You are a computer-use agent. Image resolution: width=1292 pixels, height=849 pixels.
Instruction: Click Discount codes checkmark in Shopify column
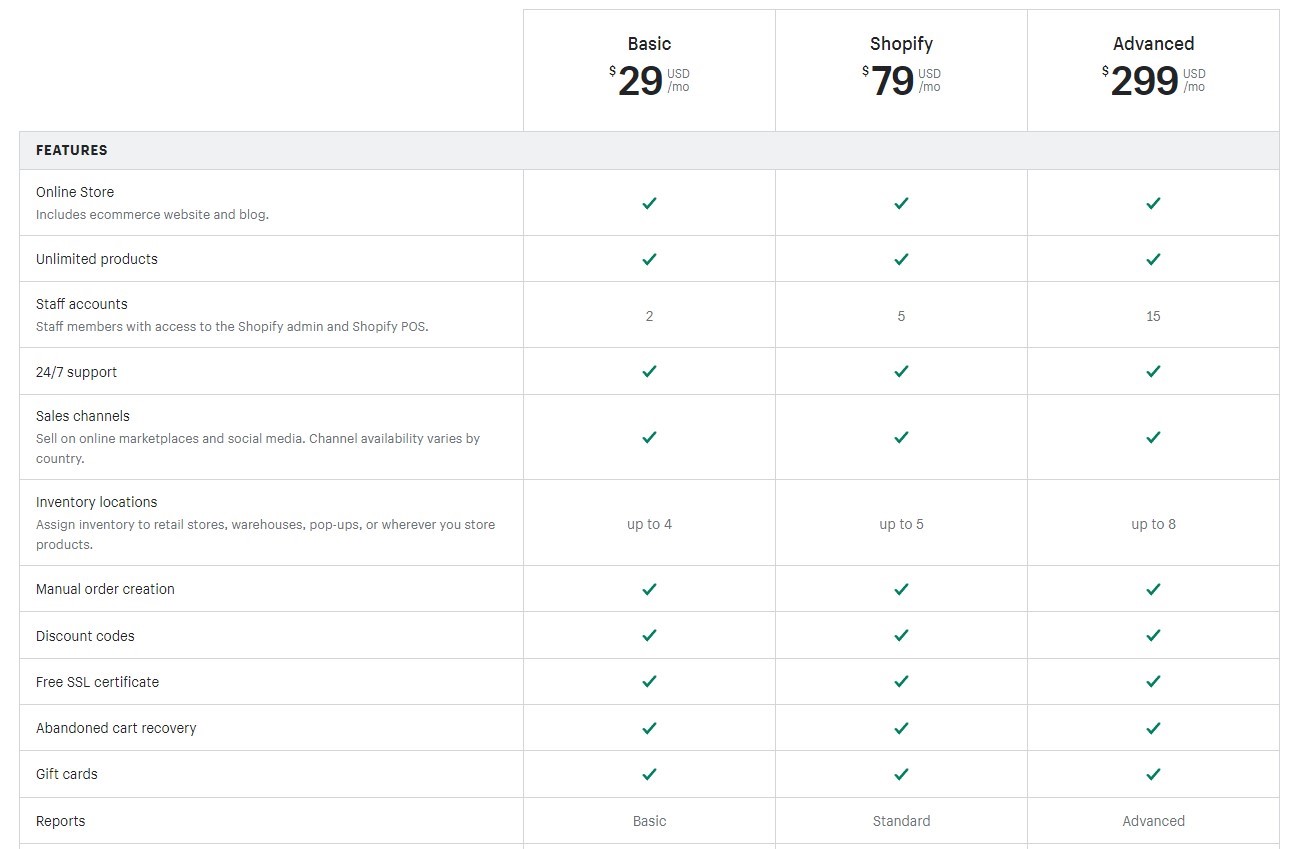(901, 635)
